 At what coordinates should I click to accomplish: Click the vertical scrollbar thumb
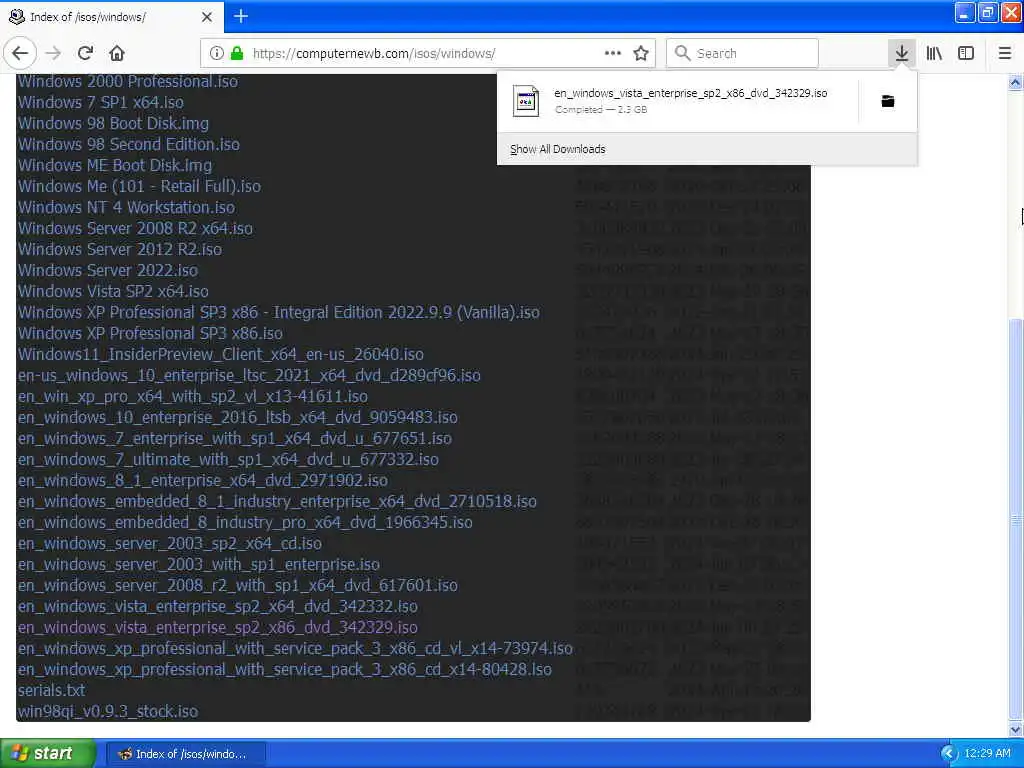pyautogui.click(x=1015, y=519)
